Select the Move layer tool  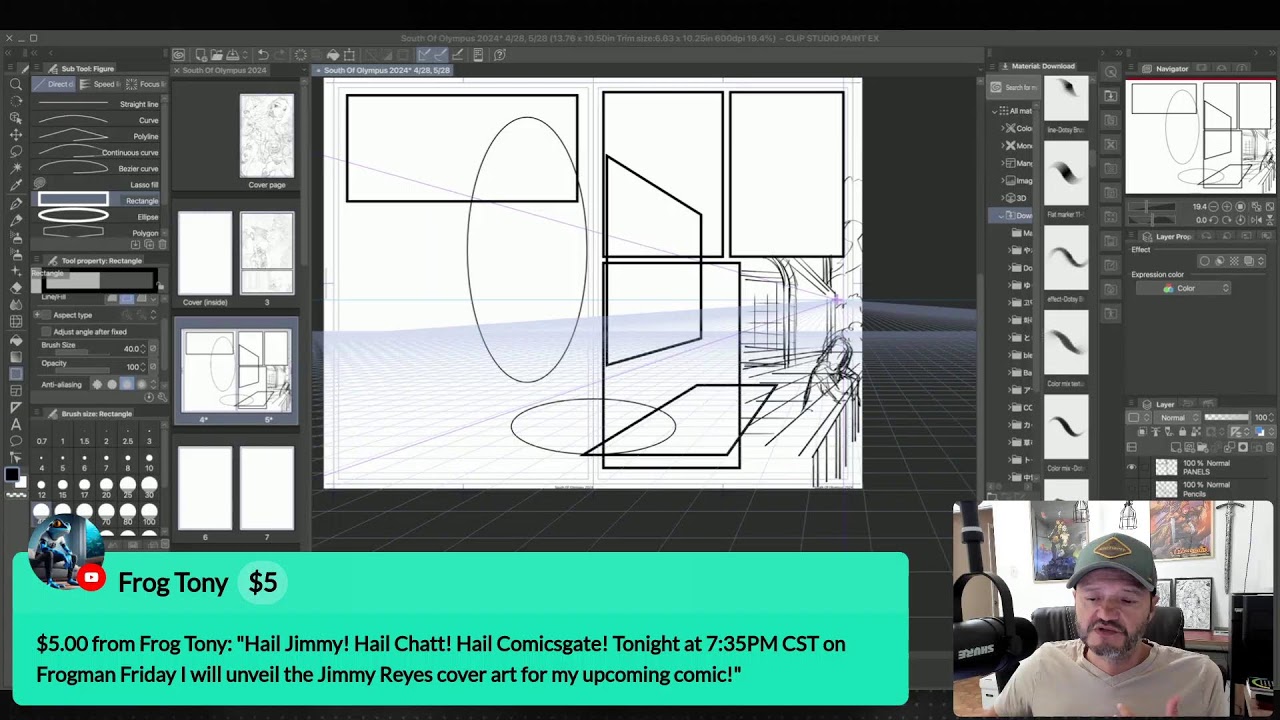coord(16,134)
